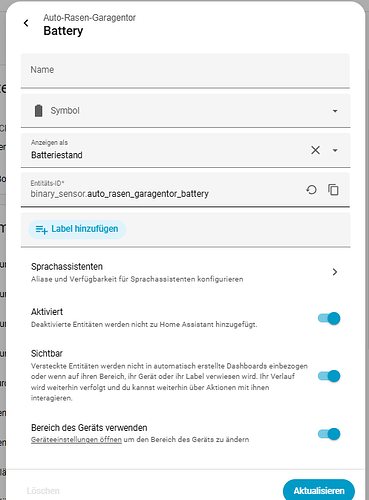Image resolution: width=369 pixels, height=500 pixels.
Task: Focus the Name input field
Action: click(185, 71)
